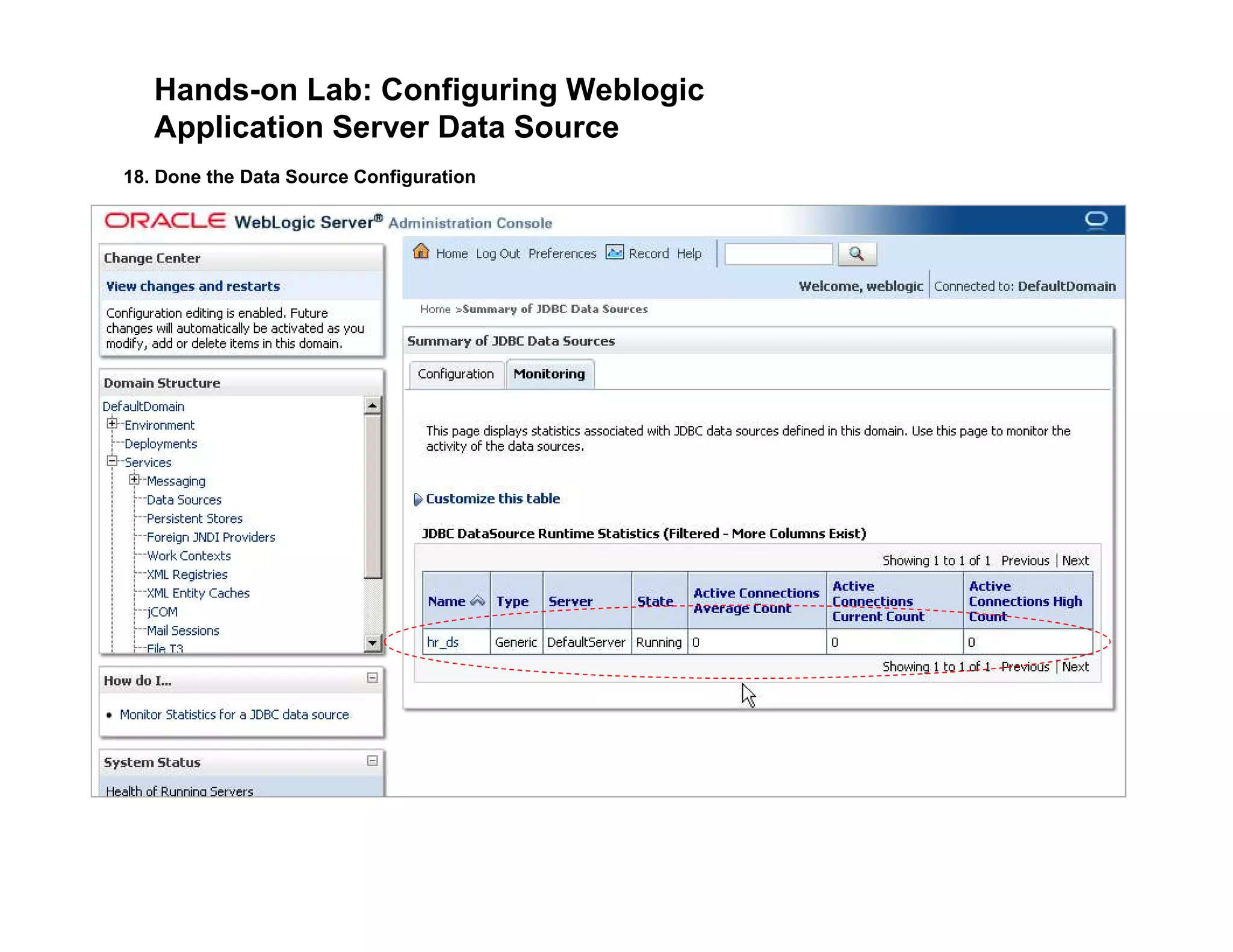
Task: Collapse the Services tree node
Action: [112, 461]
